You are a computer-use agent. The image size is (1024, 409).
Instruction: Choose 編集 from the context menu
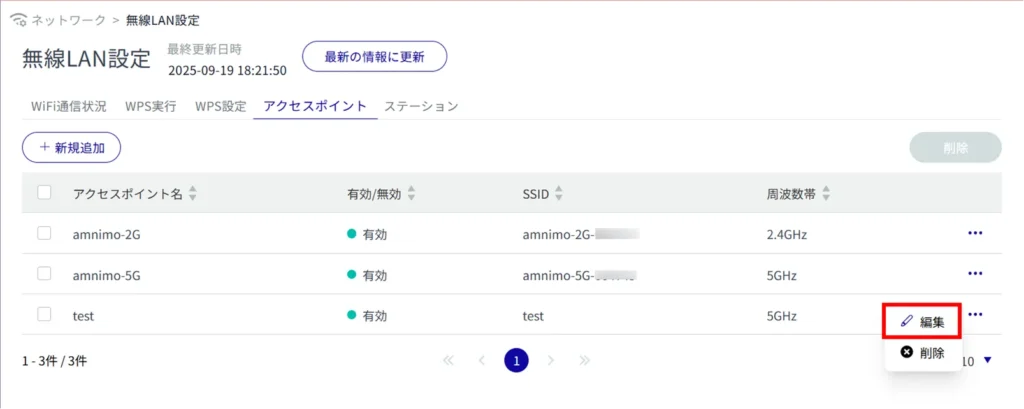[922, 321]
